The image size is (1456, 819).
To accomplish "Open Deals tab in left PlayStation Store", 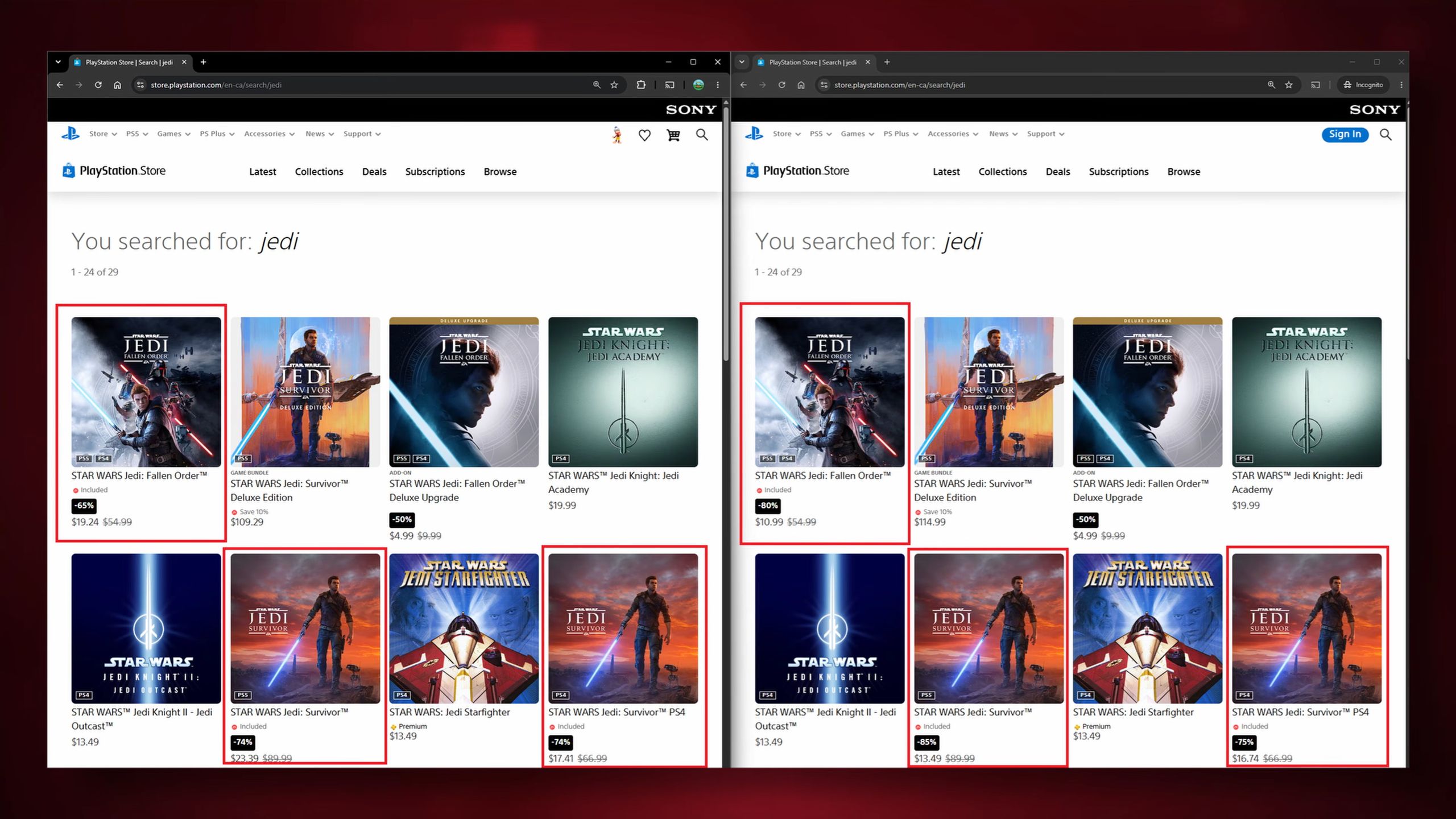I will 374,172.
